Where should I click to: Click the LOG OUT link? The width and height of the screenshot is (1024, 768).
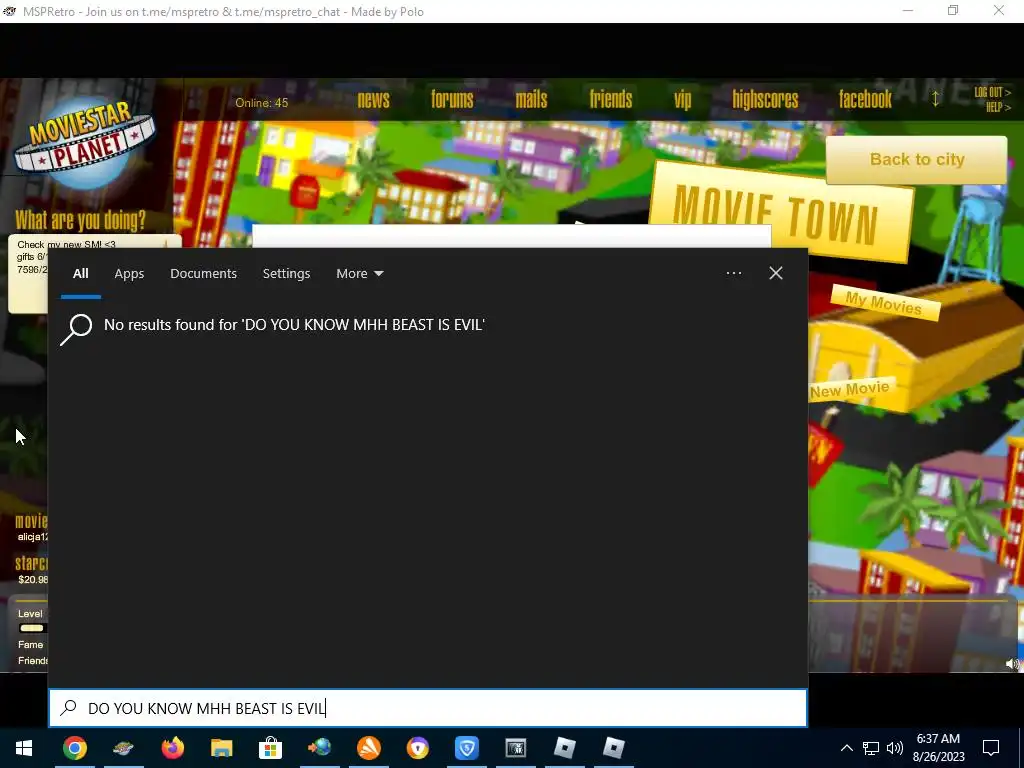pos(992,92)
